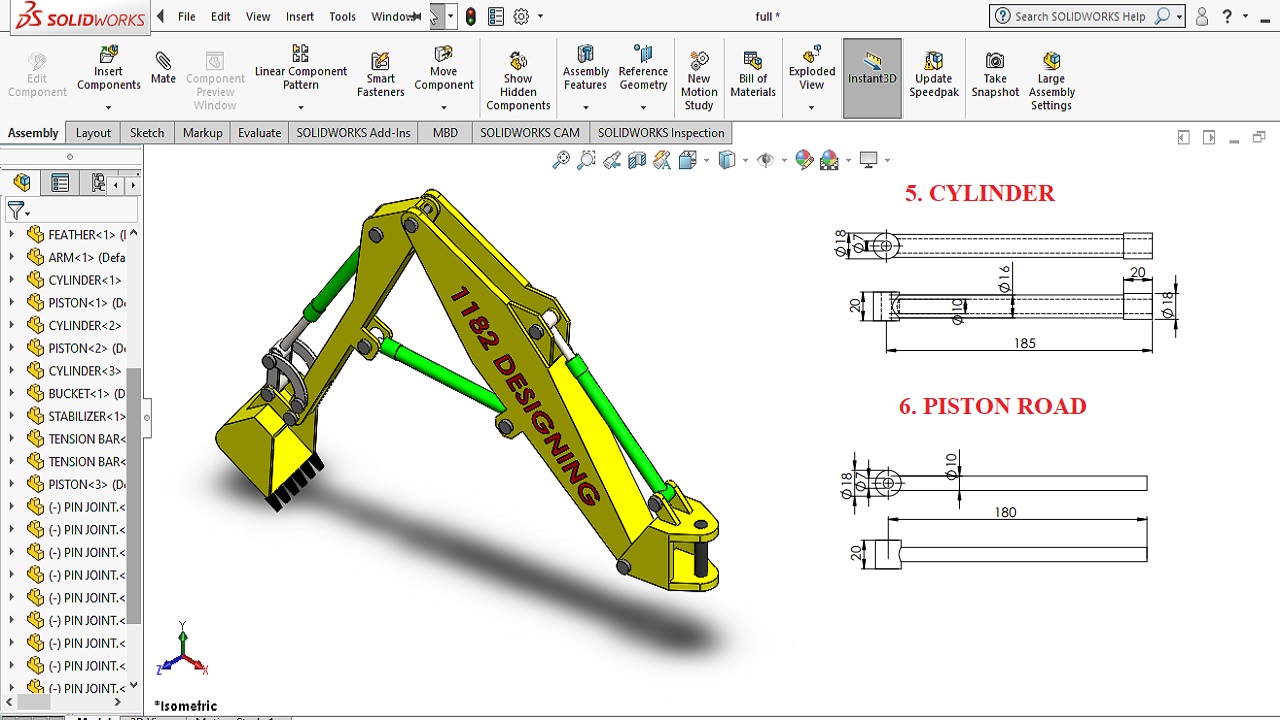
Task: Switch to SOLIDWORKS CAM tab
Action: [x=529, y=133]
